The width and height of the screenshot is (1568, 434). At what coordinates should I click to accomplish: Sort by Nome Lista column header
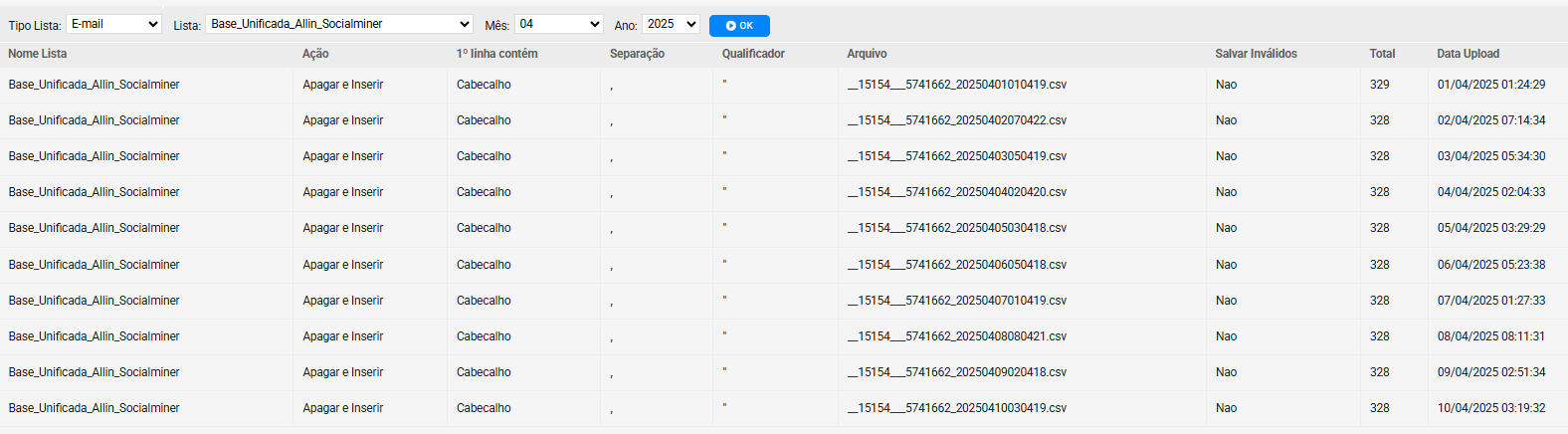(38, 54)
